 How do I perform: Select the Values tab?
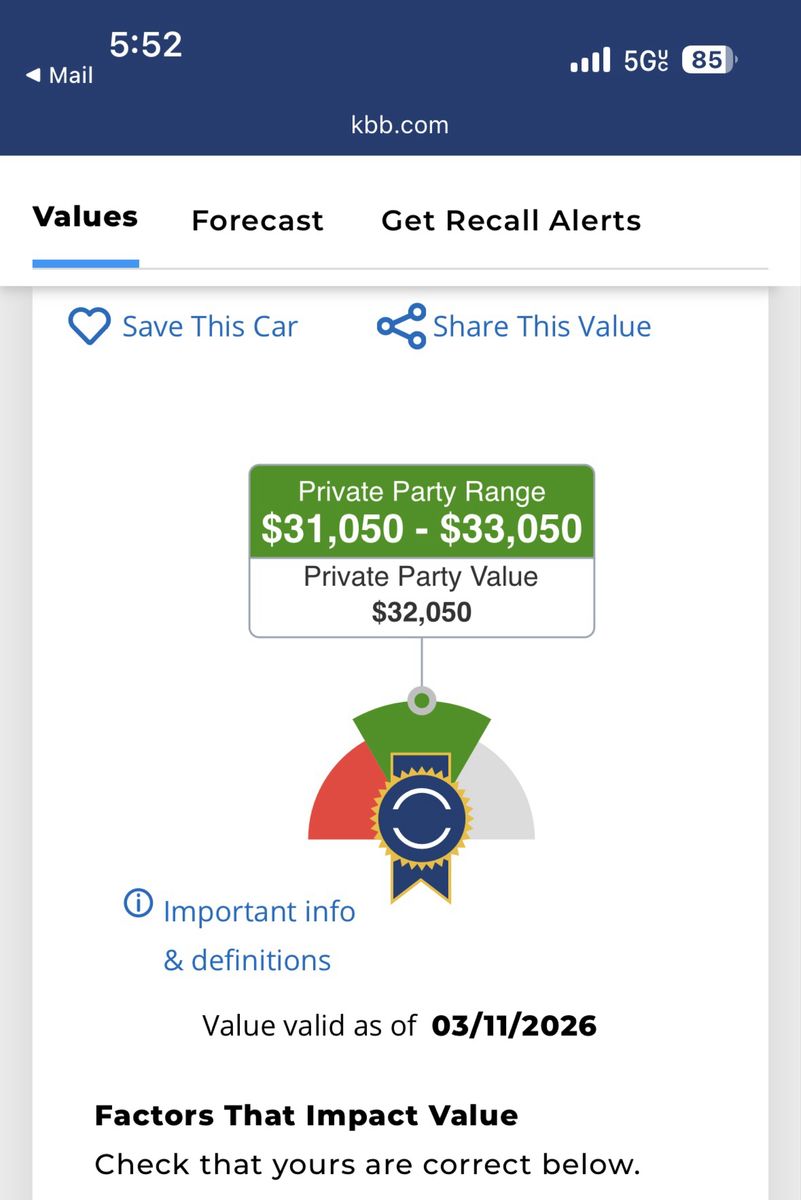tap(85, 218)
